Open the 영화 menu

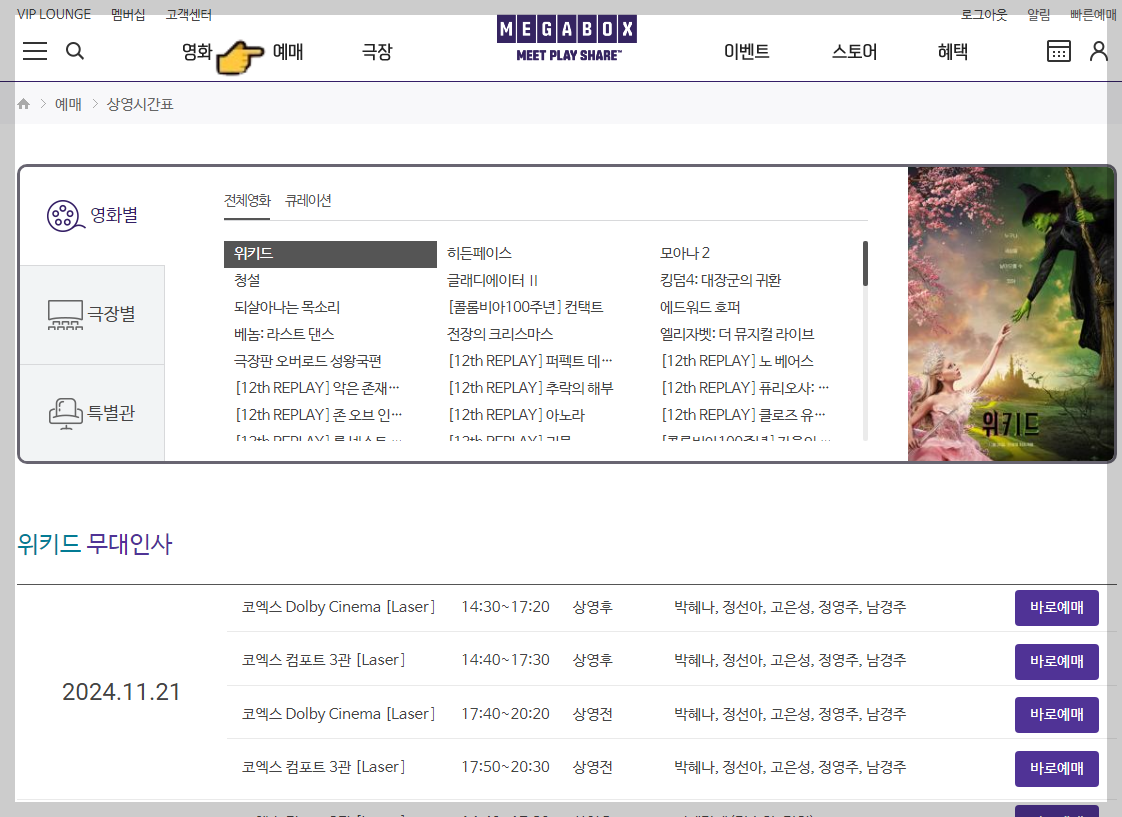[197, 52]
